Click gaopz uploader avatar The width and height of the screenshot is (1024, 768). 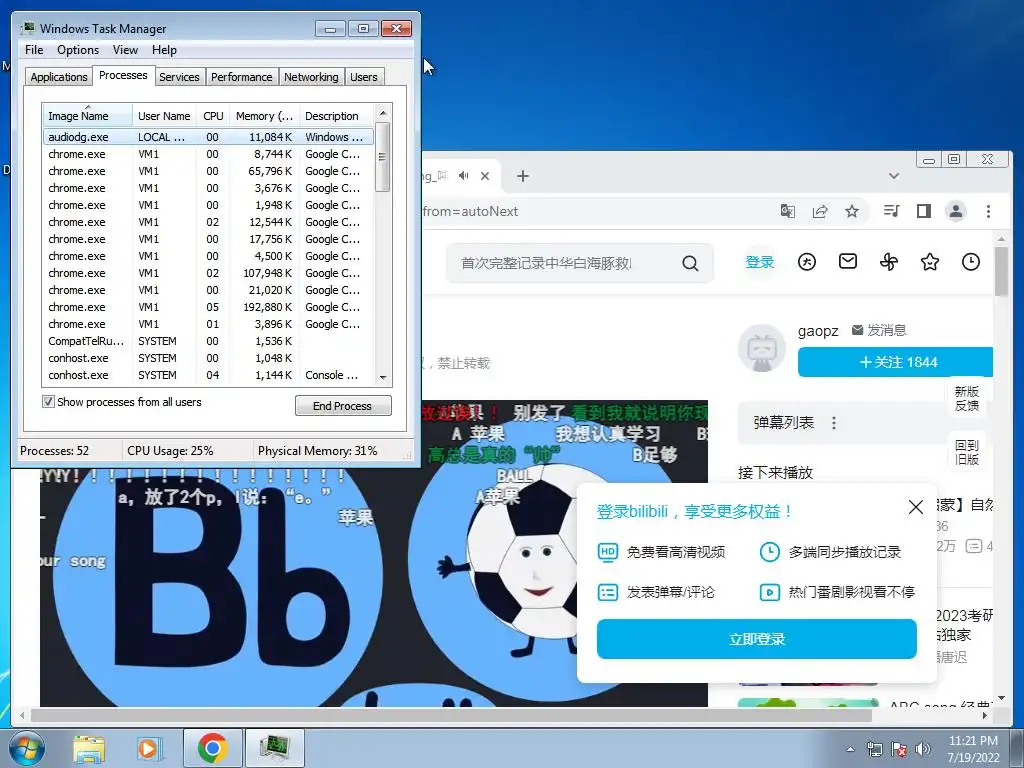tap(761, 347)
